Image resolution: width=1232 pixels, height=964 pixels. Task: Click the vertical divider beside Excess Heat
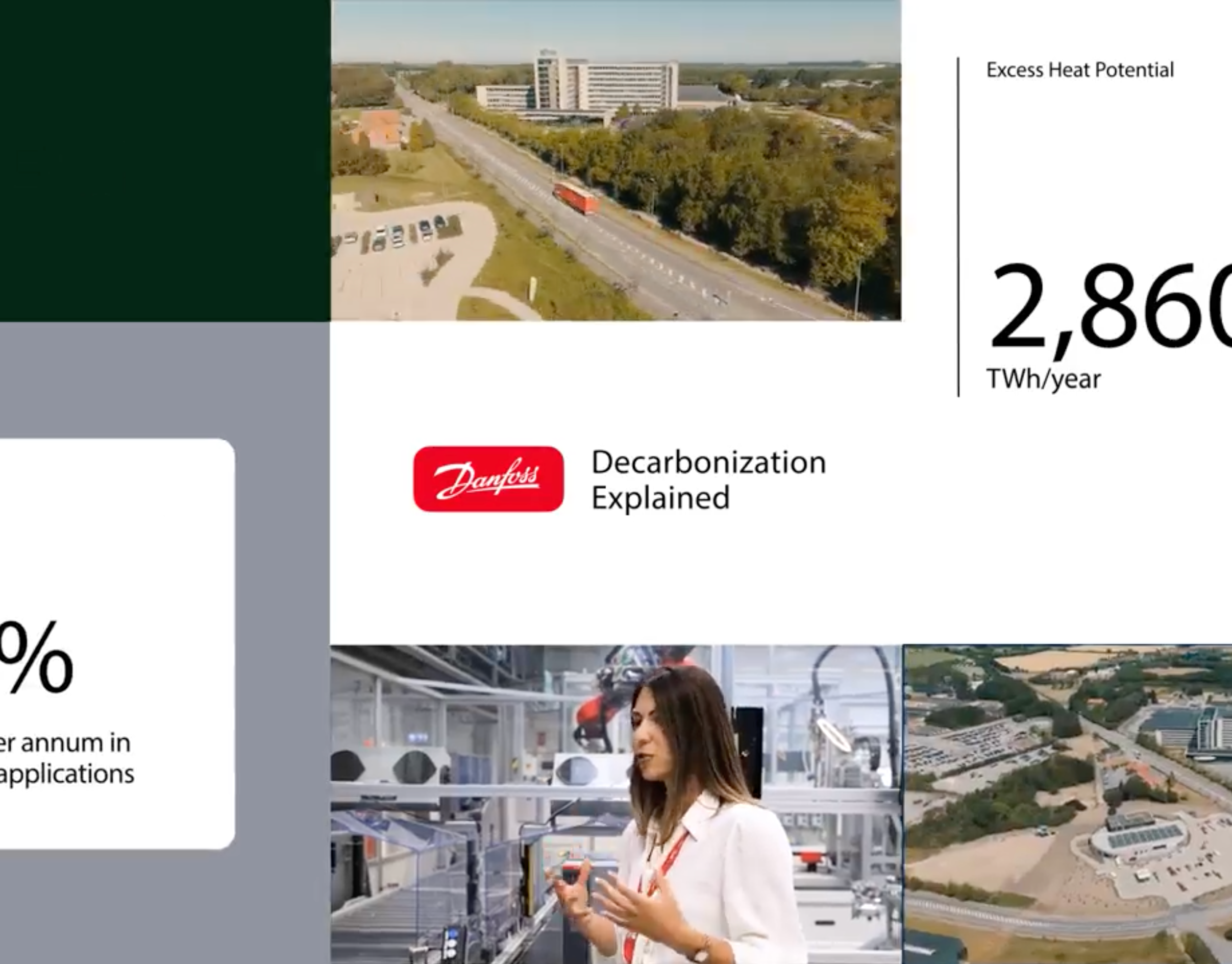pyautogui.click(x=958, y=227)
